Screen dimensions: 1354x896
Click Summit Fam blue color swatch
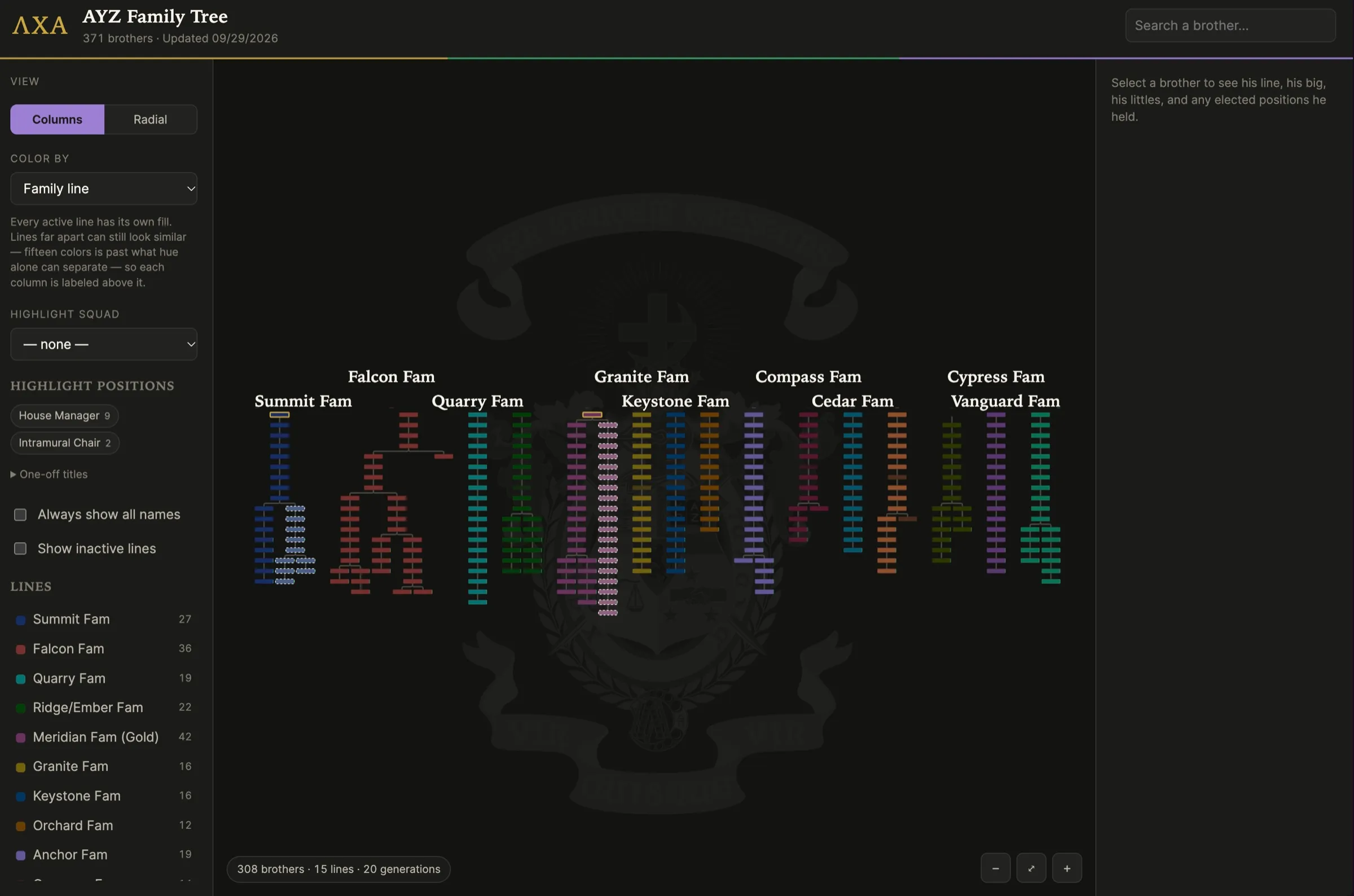point(20,620)
